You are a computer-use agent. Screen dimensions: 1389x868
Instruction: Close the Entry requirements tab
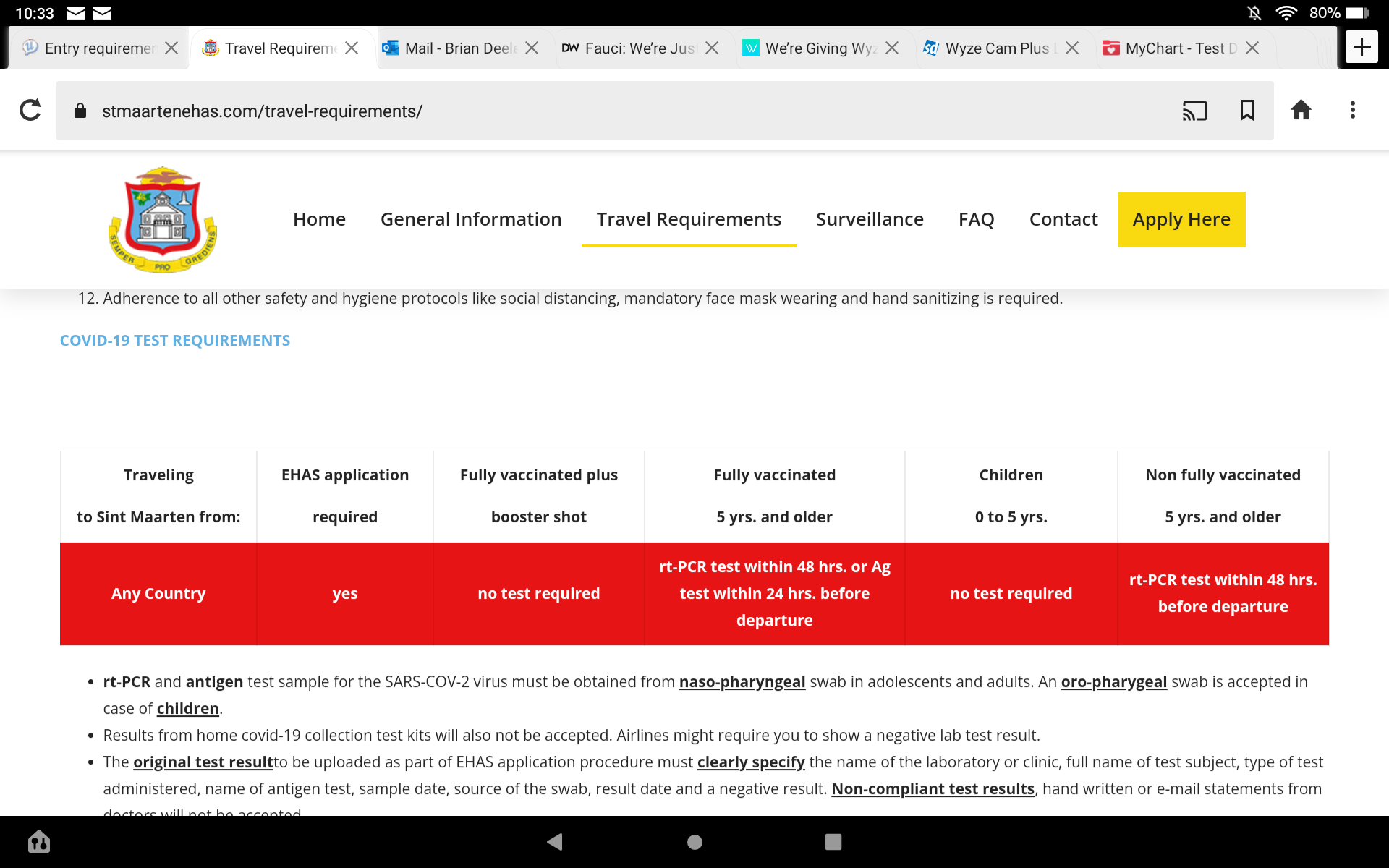click(171, 48)
